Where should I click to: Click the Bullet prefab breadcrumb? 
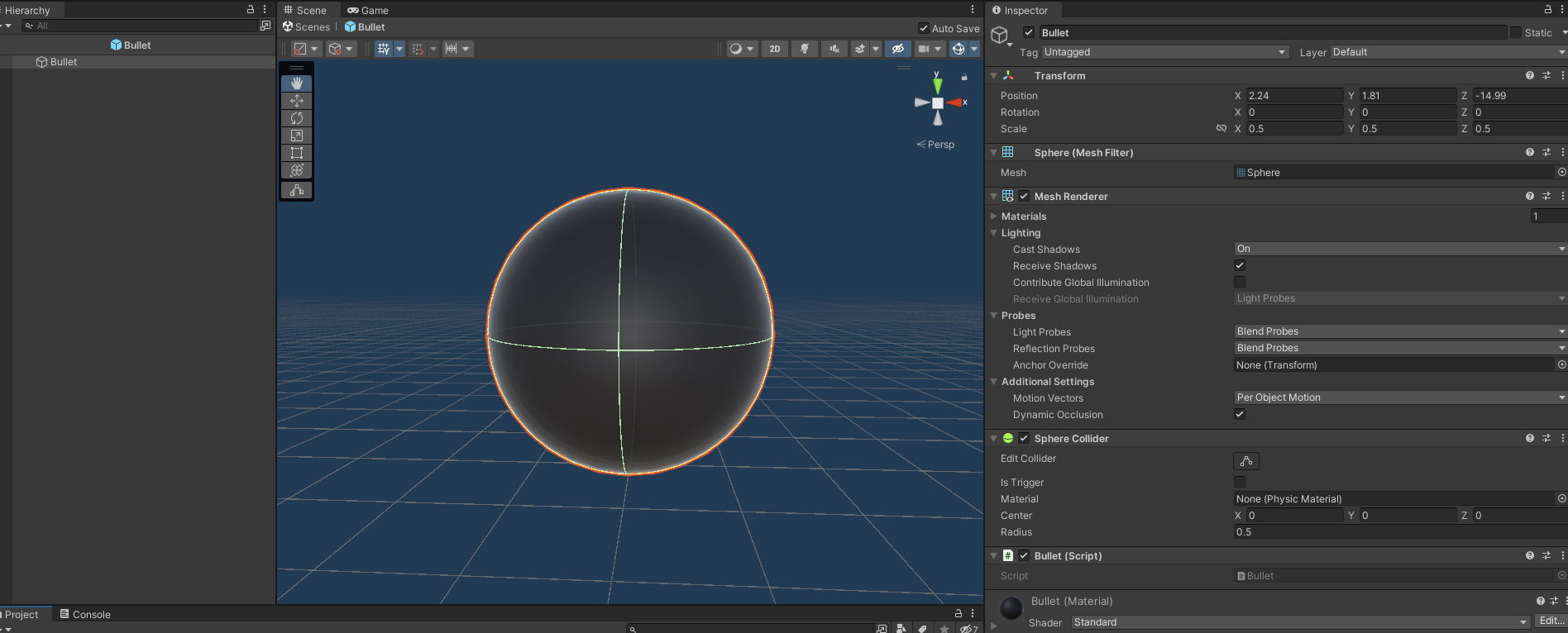(x=365, y=26)
